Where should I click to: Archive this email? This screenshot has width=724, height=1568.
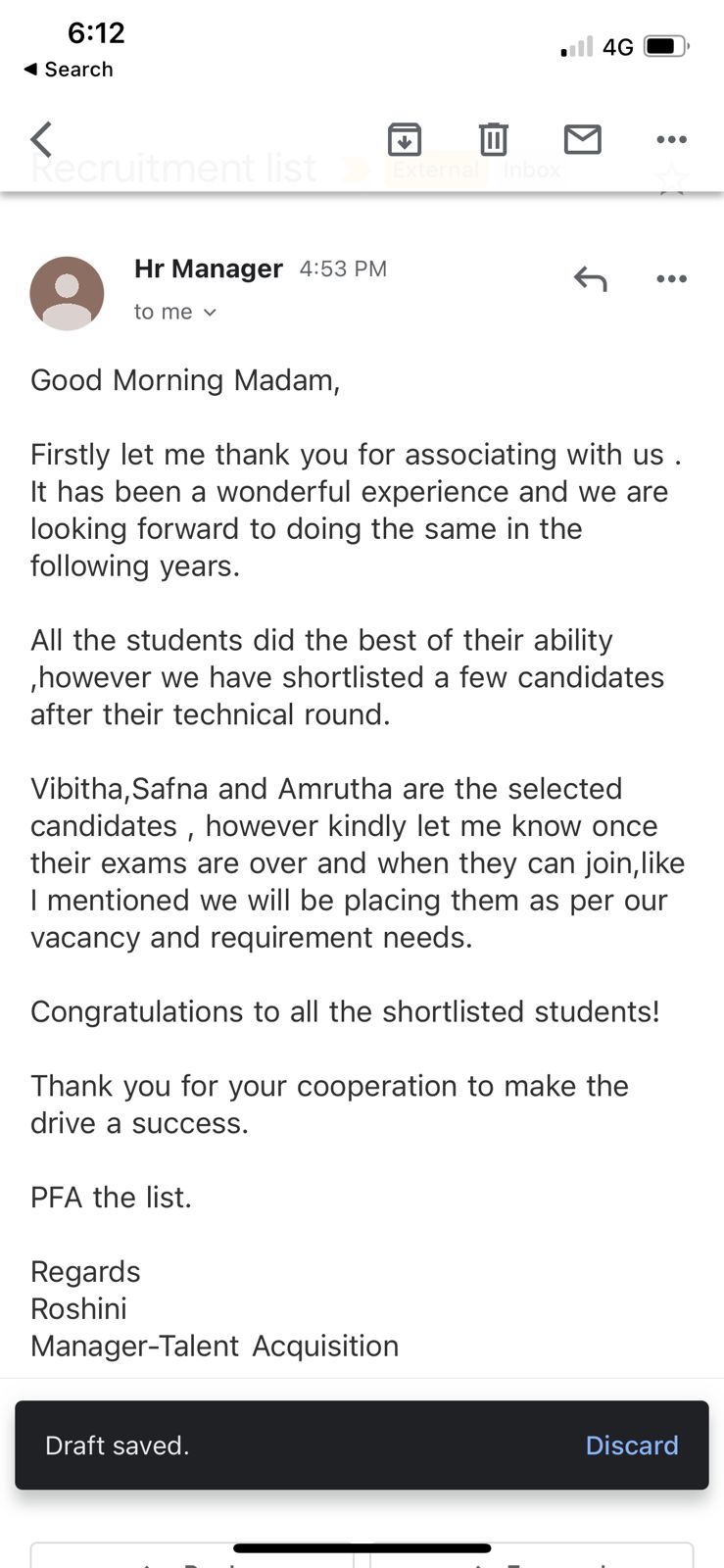click(x=405, y=140)
